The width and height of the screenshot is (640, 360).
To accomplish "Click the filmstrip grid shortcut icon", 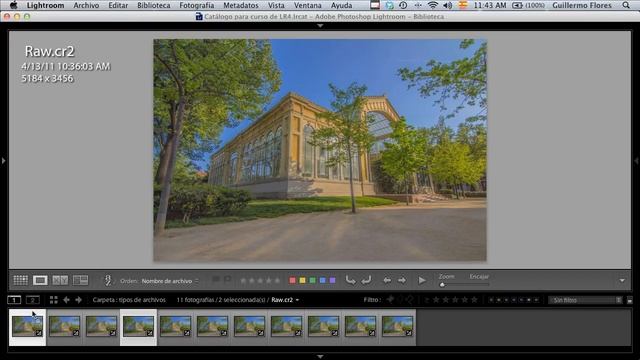I will (x=53, y=300).
